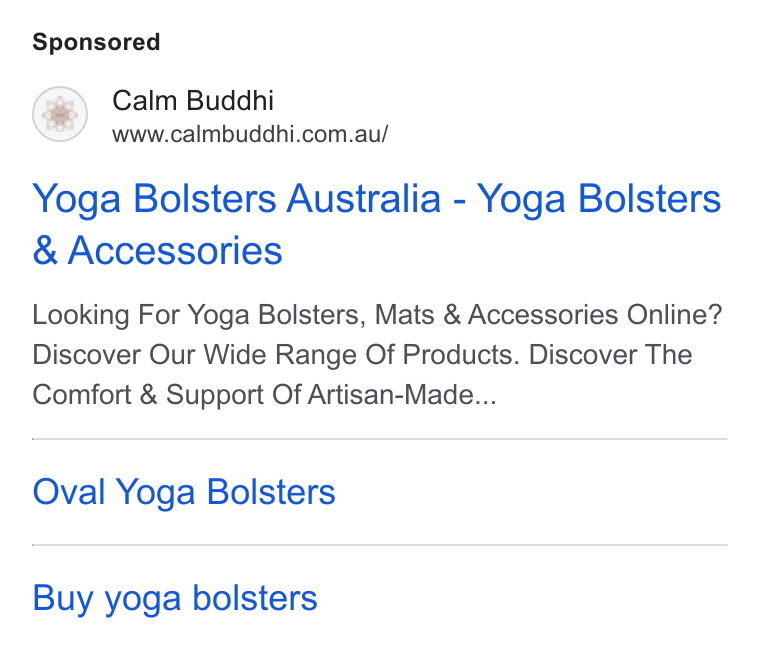Image resolution: width=760 pixels, height=650 pixels.
Task: Click the divider line above Oval Yoga Bolsters
Action: click(380, 439)
